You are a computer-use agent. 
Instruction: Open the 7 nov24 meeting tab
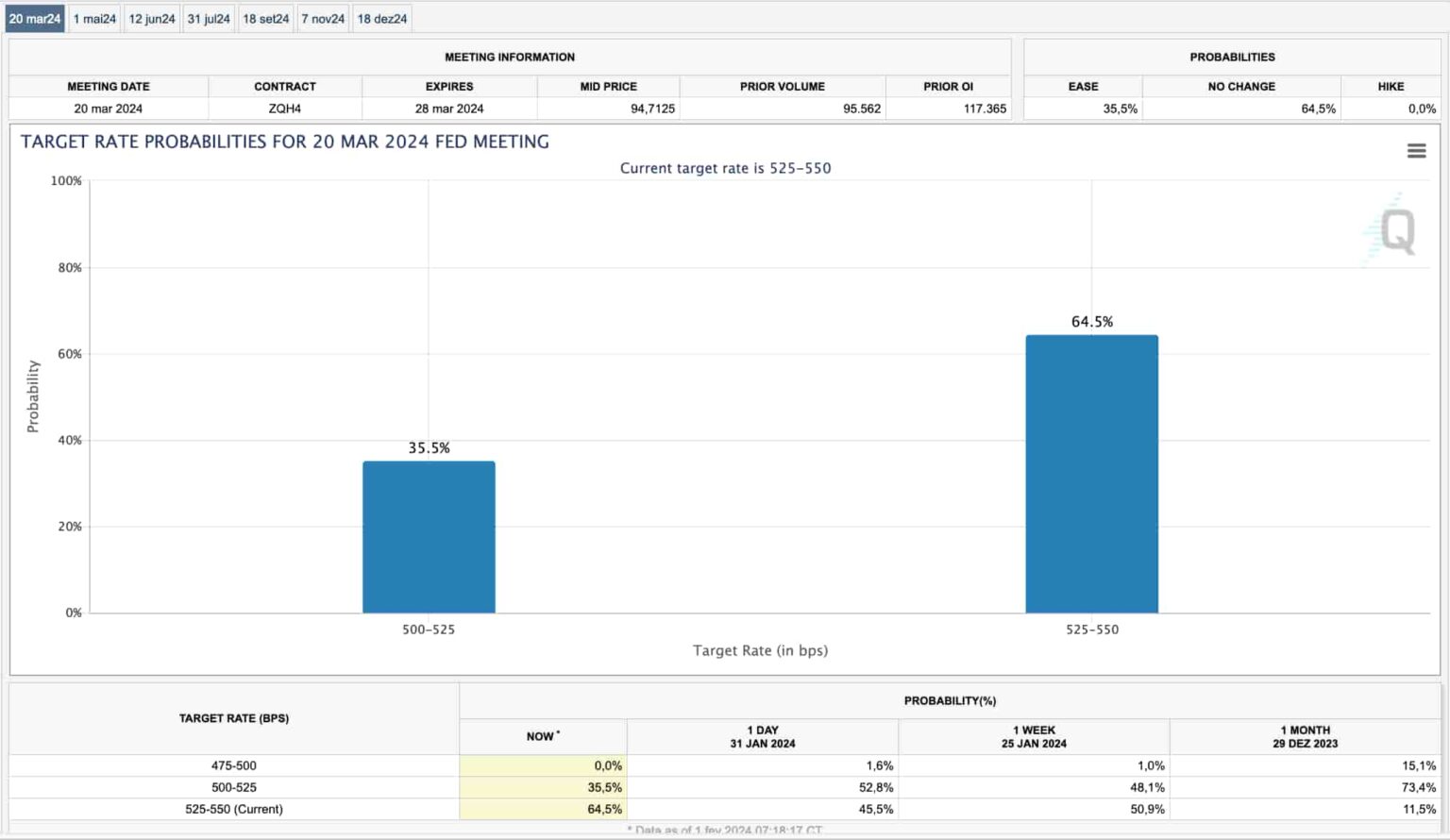[x=322, y=17]
